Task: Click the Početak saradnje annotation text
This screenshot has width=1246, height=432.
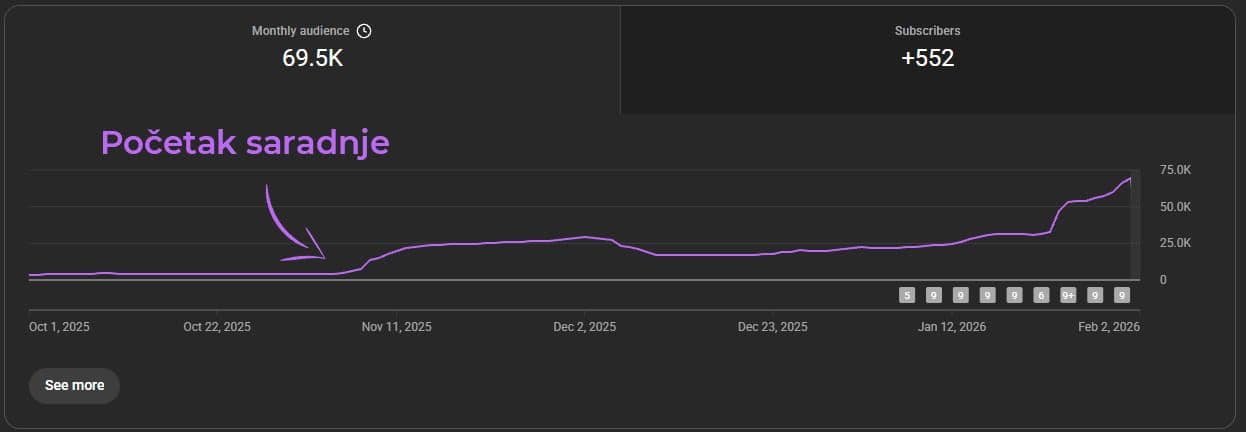Action: (x=245, y=143)
